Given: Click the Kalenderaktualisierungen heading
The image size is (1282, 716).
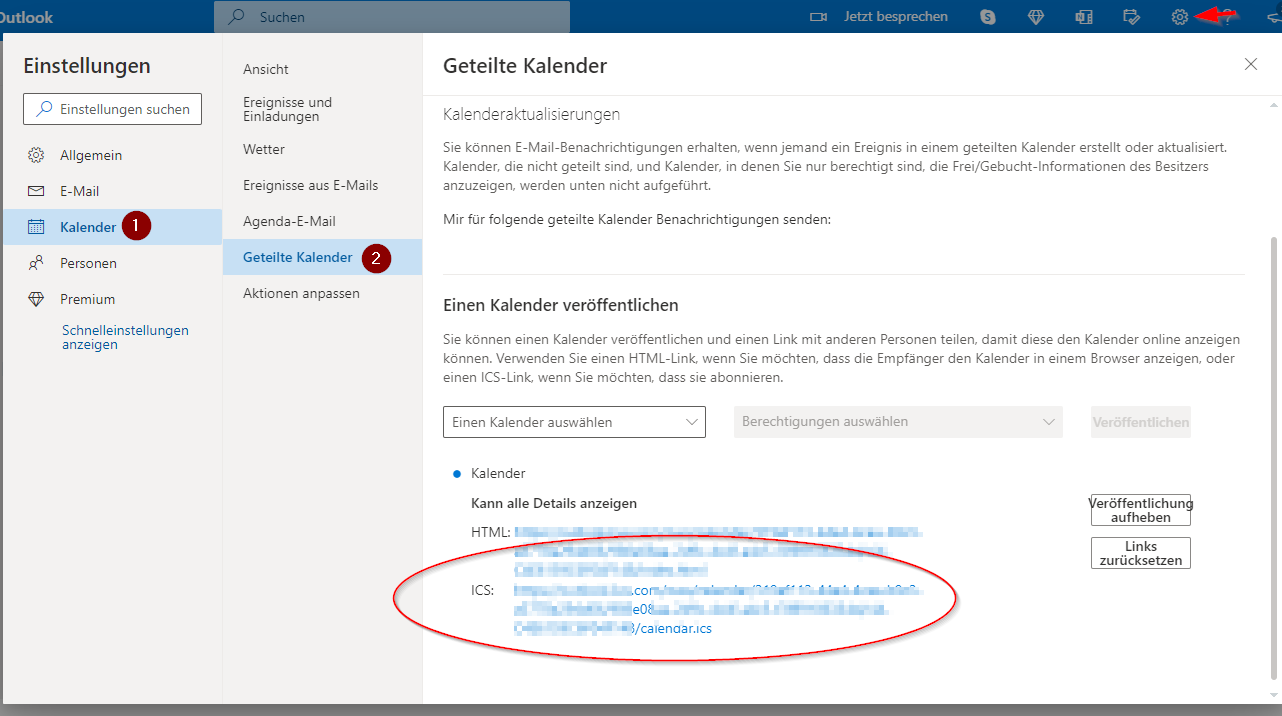Looking at the screenshot, I should tap(531, 115).
